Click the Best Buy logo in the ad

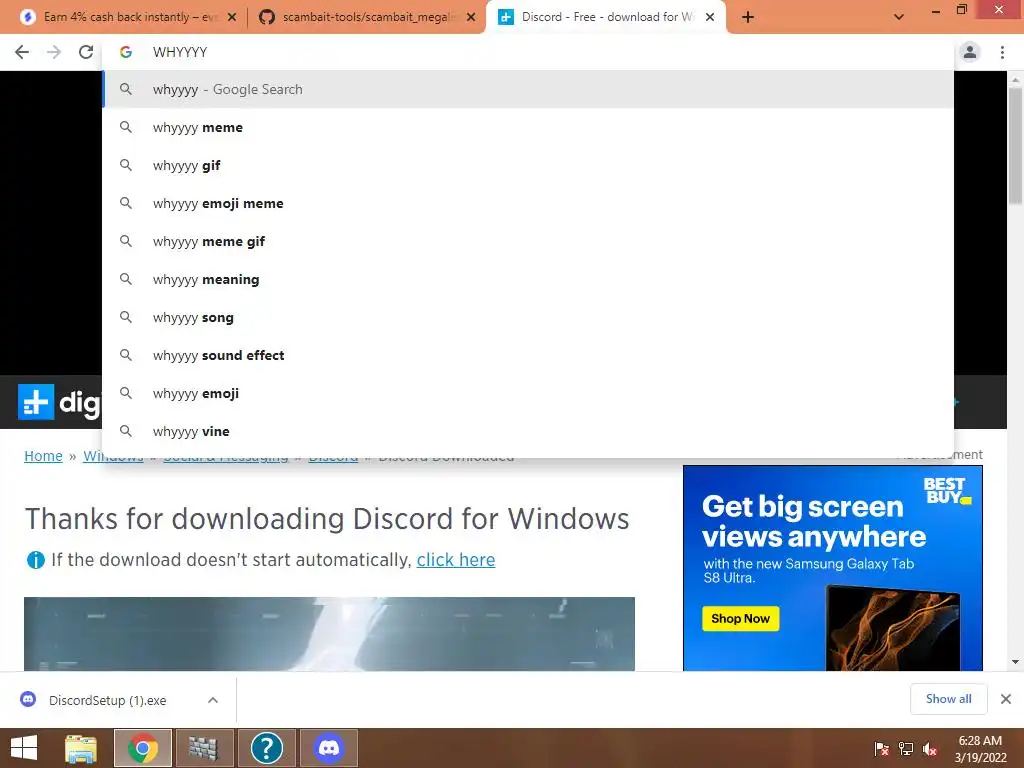(946, 491)
